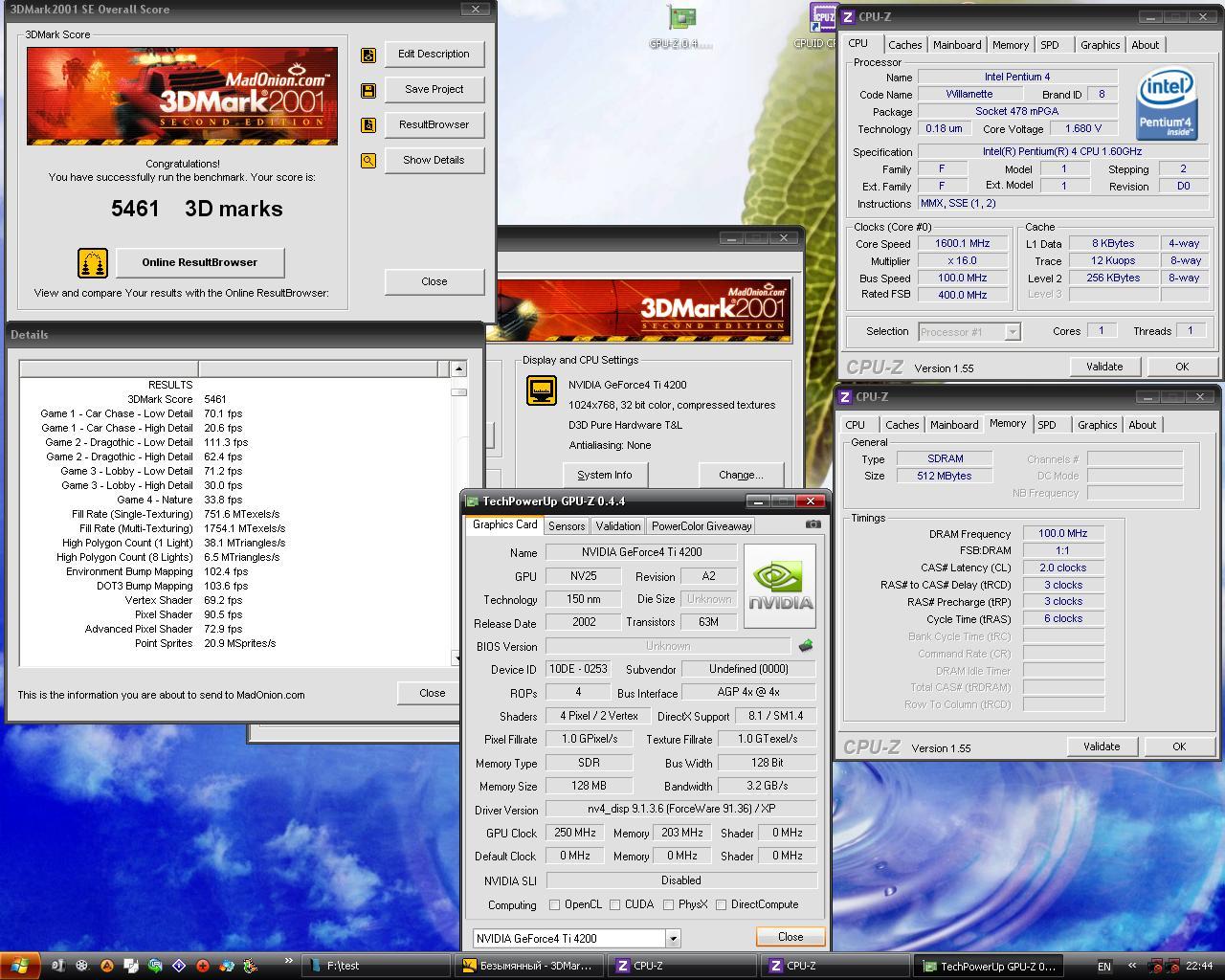Click the Driver Version field in GPU-Z
The image size is (1225, 980).
pos(681,810)
